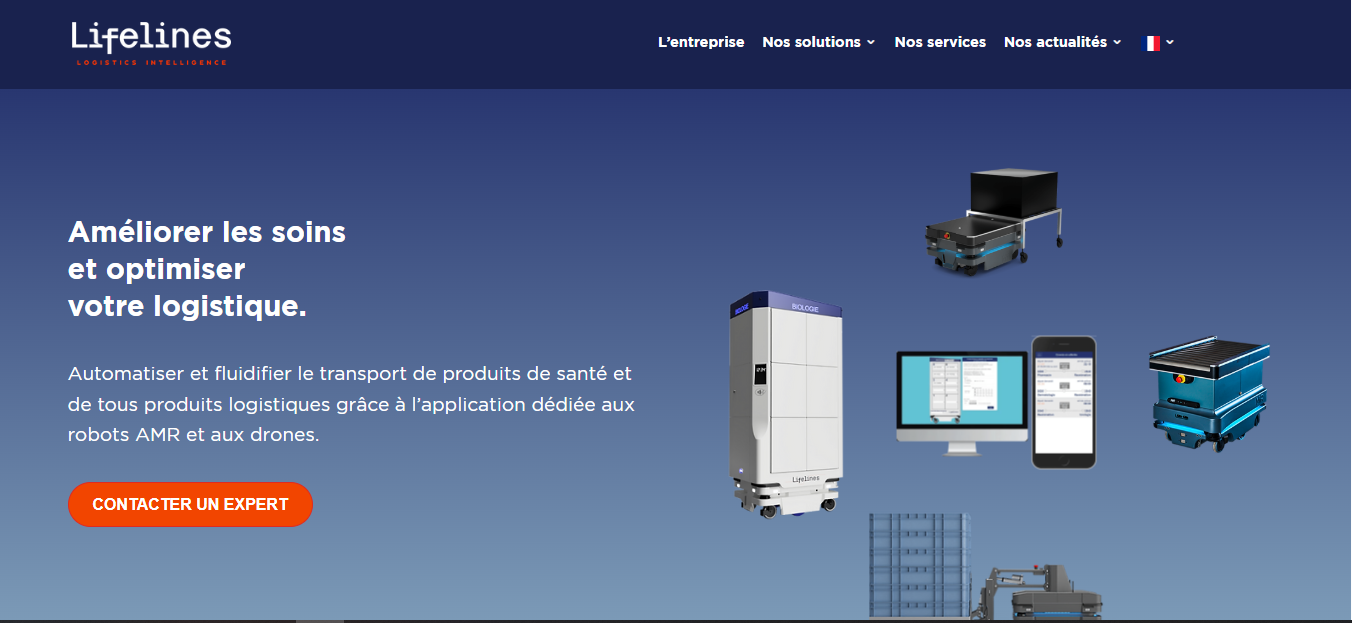Click the smartphone app mockup image
The image size is (1352, 623).
(x=1064, y=402)
